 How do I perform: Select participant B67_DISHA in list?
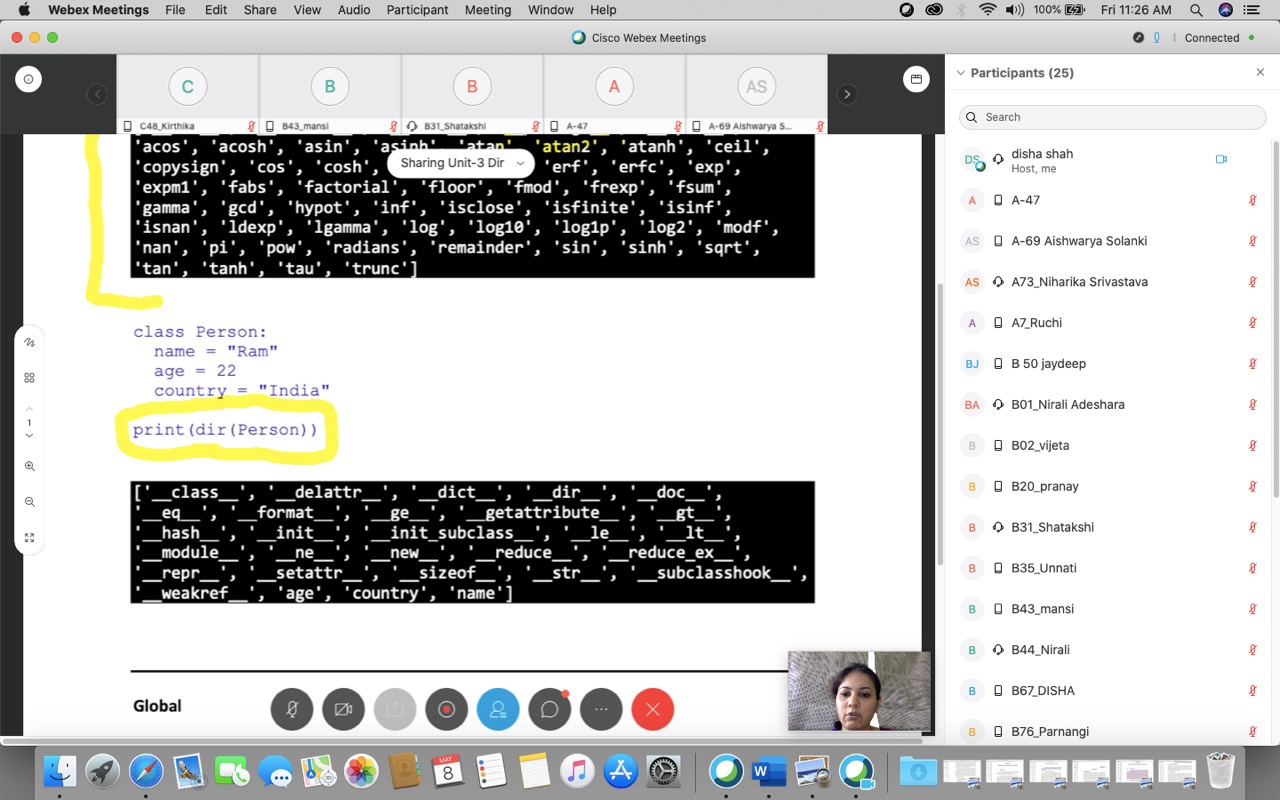click(1108, 691)
